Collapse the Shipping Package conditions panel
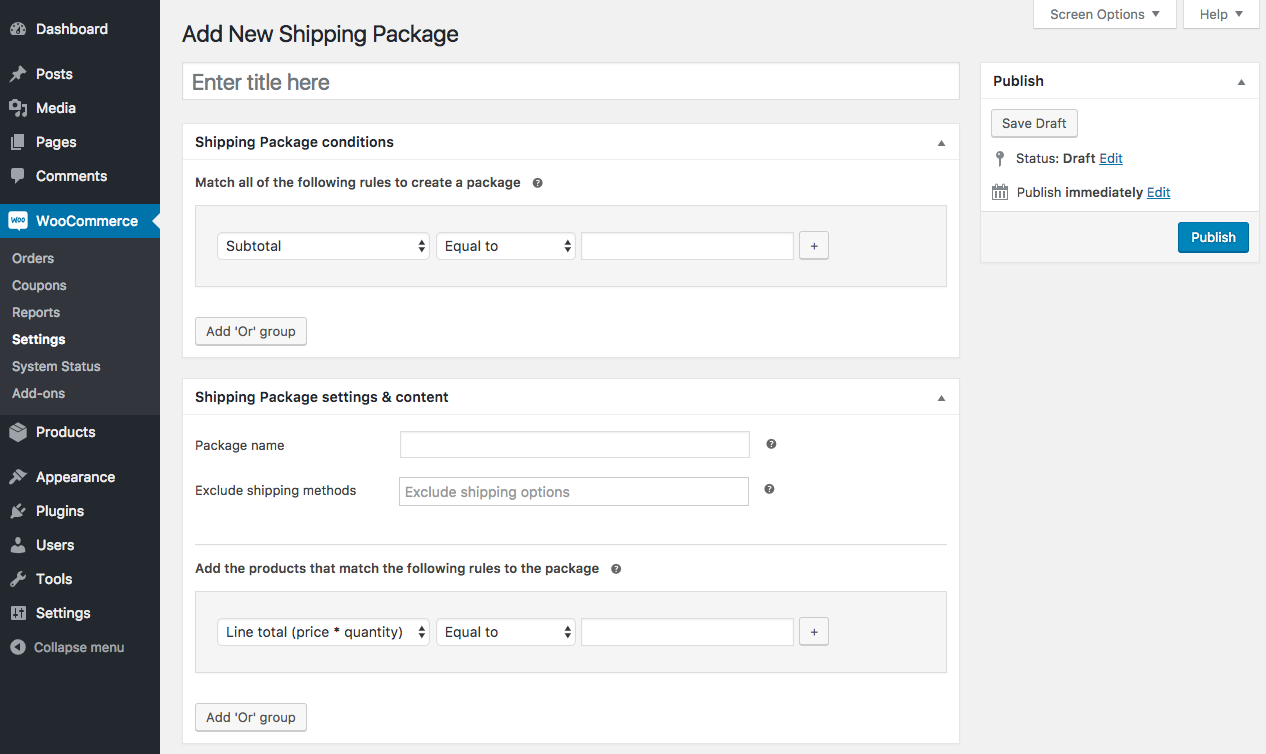Image resolution: width=1266 pixels, height=754 pixels. tap(941, 143)
